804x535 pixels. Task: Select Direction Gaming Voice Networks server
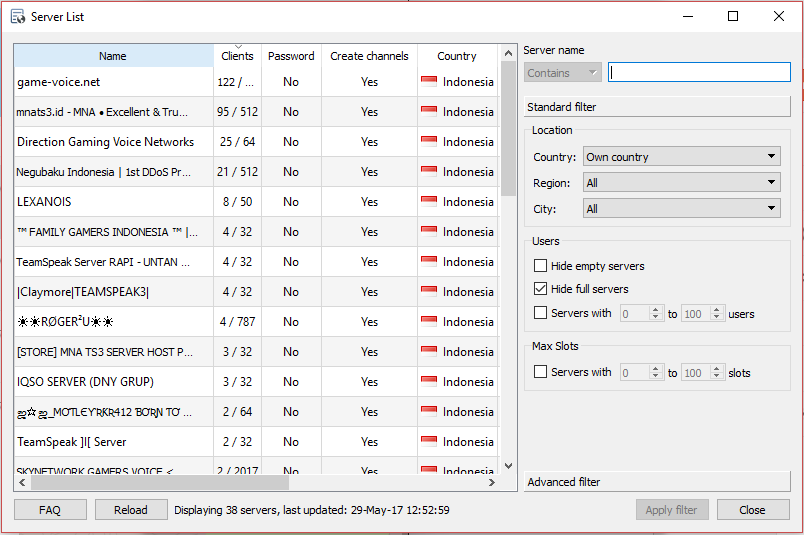256,142
